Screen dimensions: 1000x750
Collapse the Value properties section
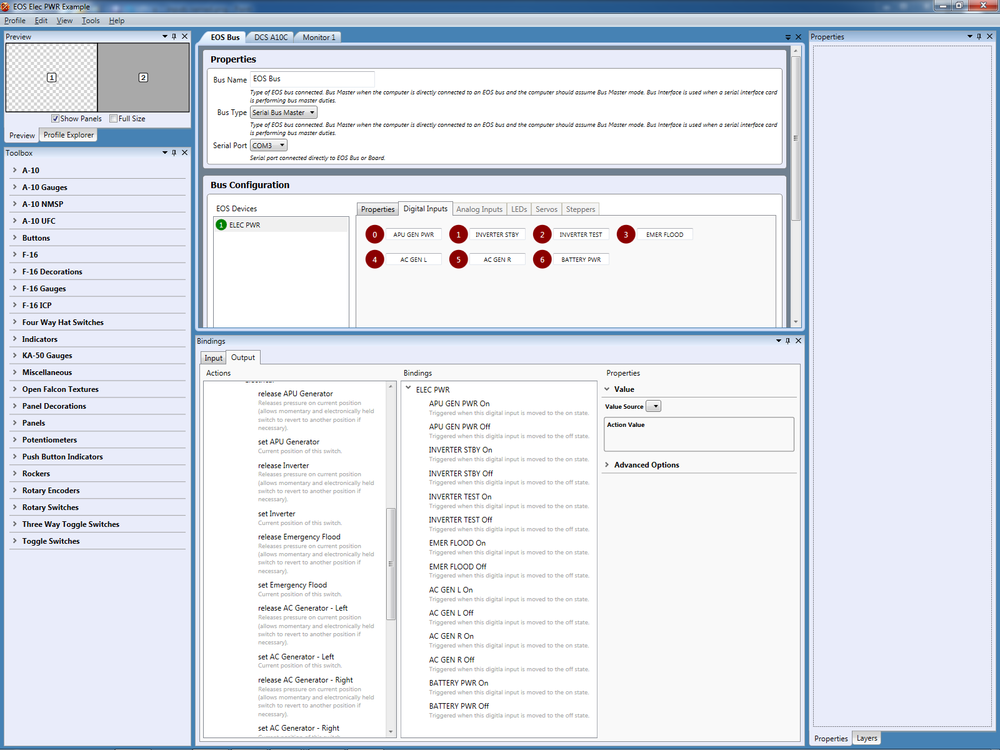[607, 389]
